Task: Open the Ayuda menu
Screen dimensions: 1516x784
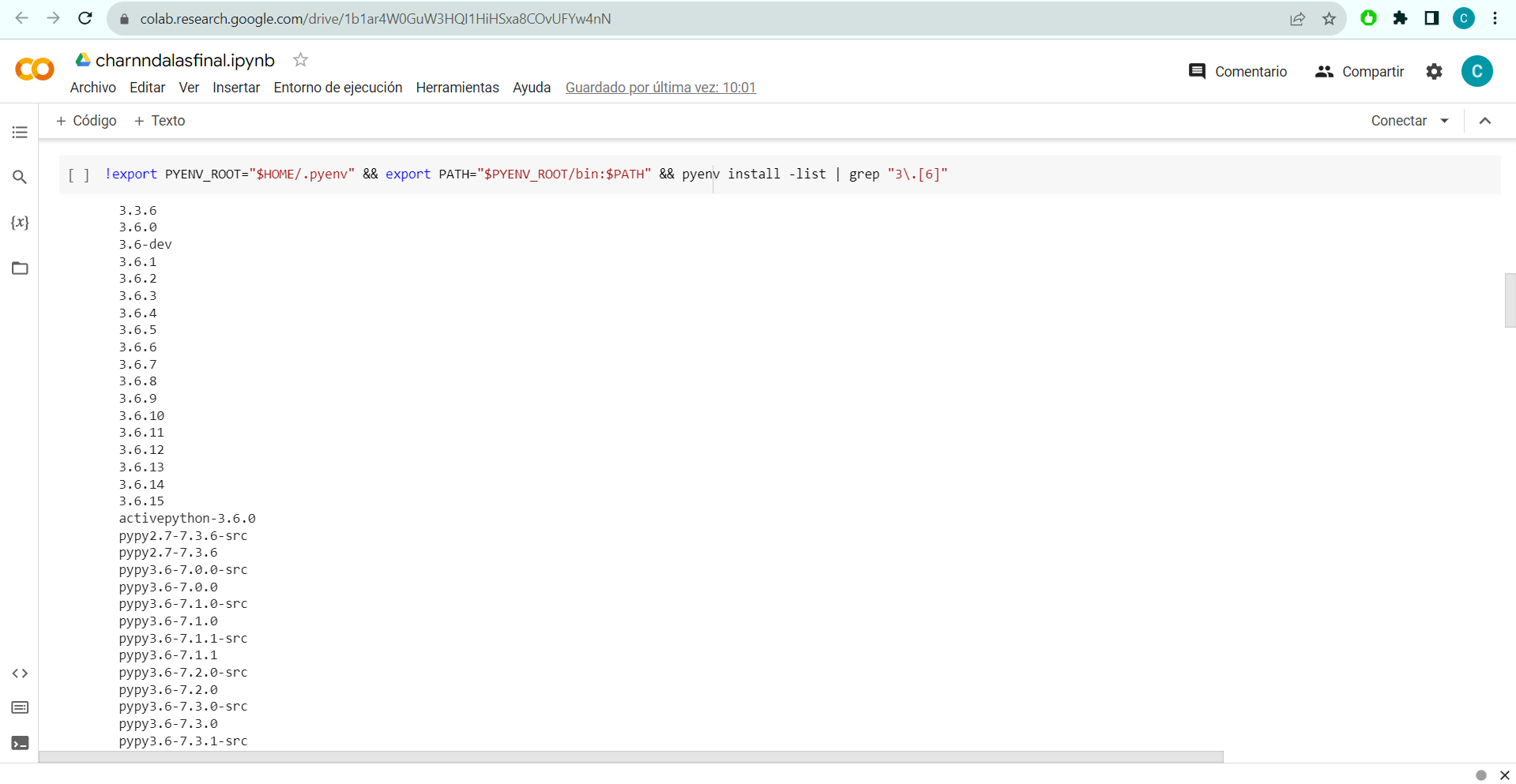Action: click(x=532, y=88)
